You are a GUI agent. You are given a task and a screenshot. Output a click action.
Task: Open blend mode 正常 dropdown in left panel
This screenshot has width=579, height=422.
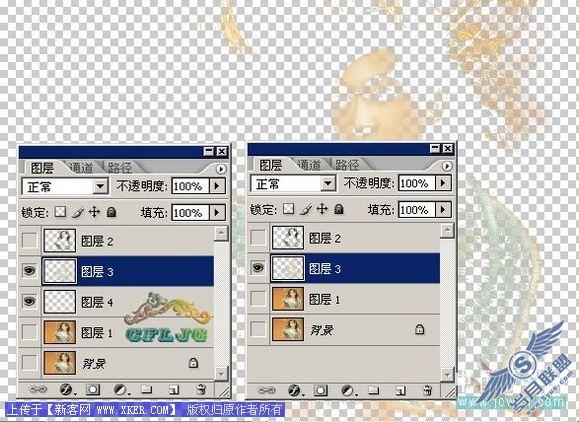click(100, 186)
